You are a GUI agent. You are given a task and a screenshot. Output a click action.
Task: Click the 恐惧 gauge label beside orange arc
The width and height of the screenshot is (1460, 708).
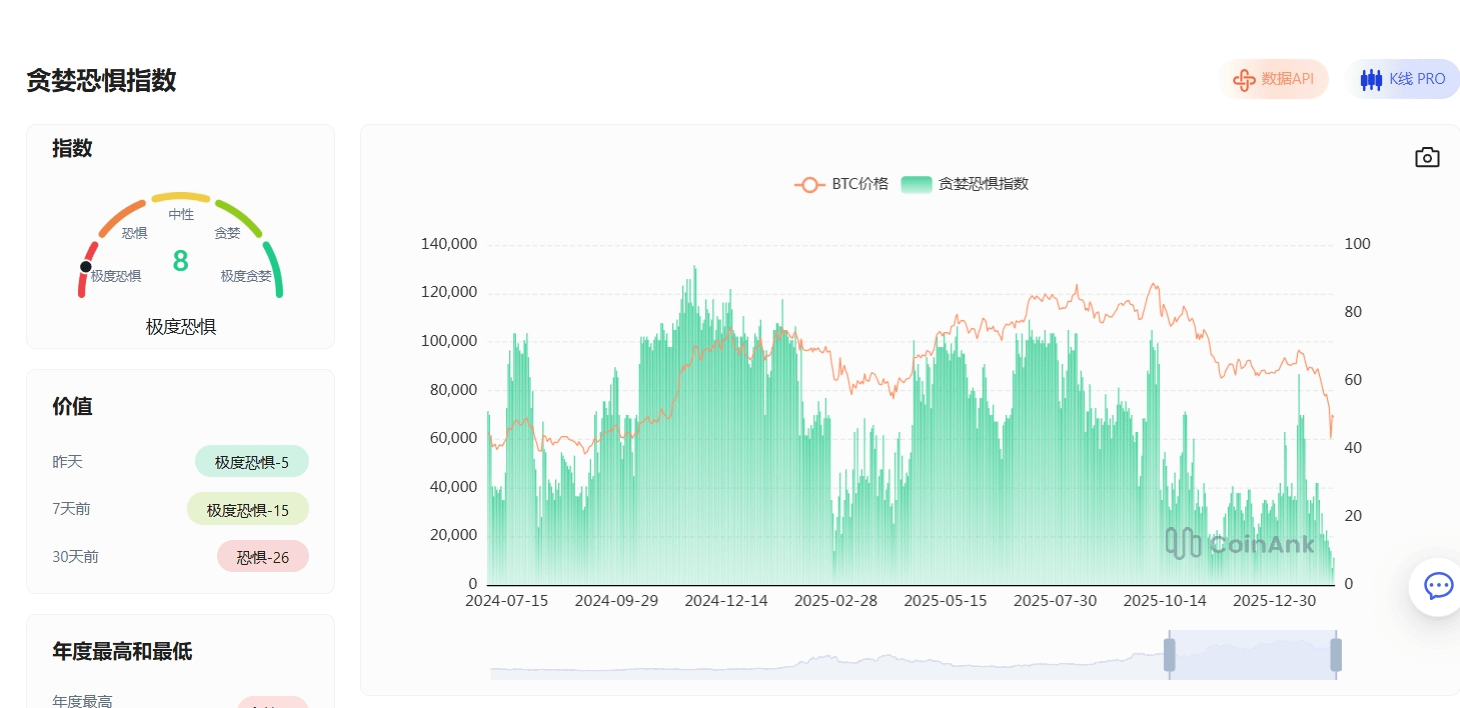click(x=135, y=233)
